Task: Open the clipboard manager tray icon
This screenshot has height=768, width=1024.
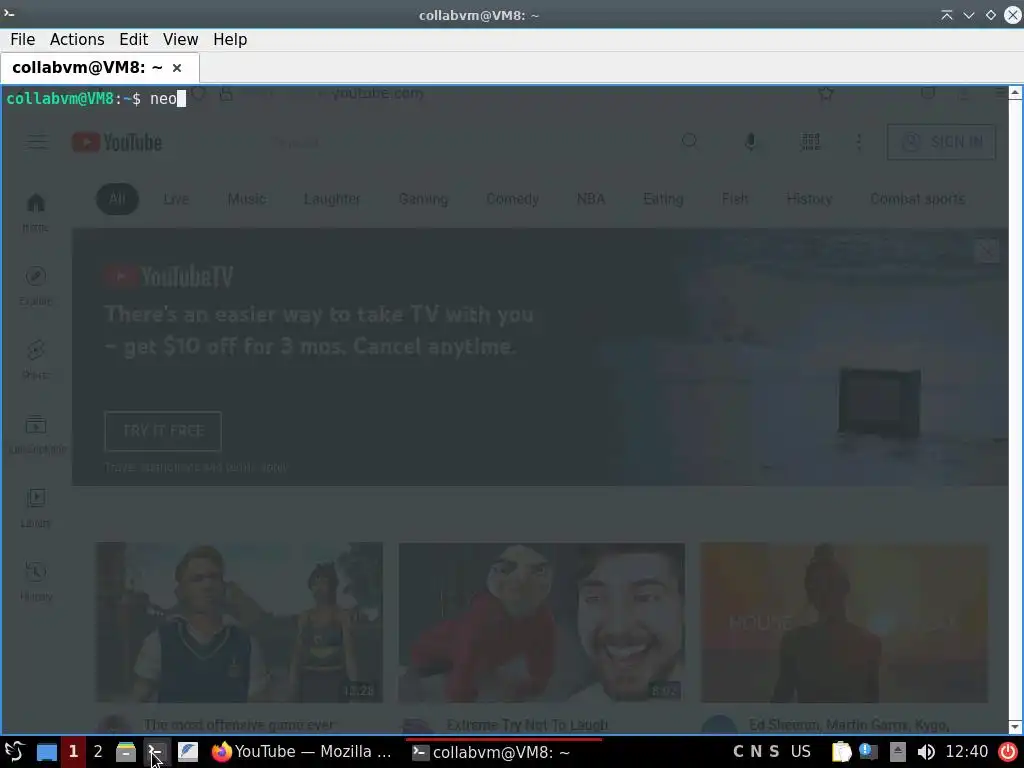Action: 842,752
